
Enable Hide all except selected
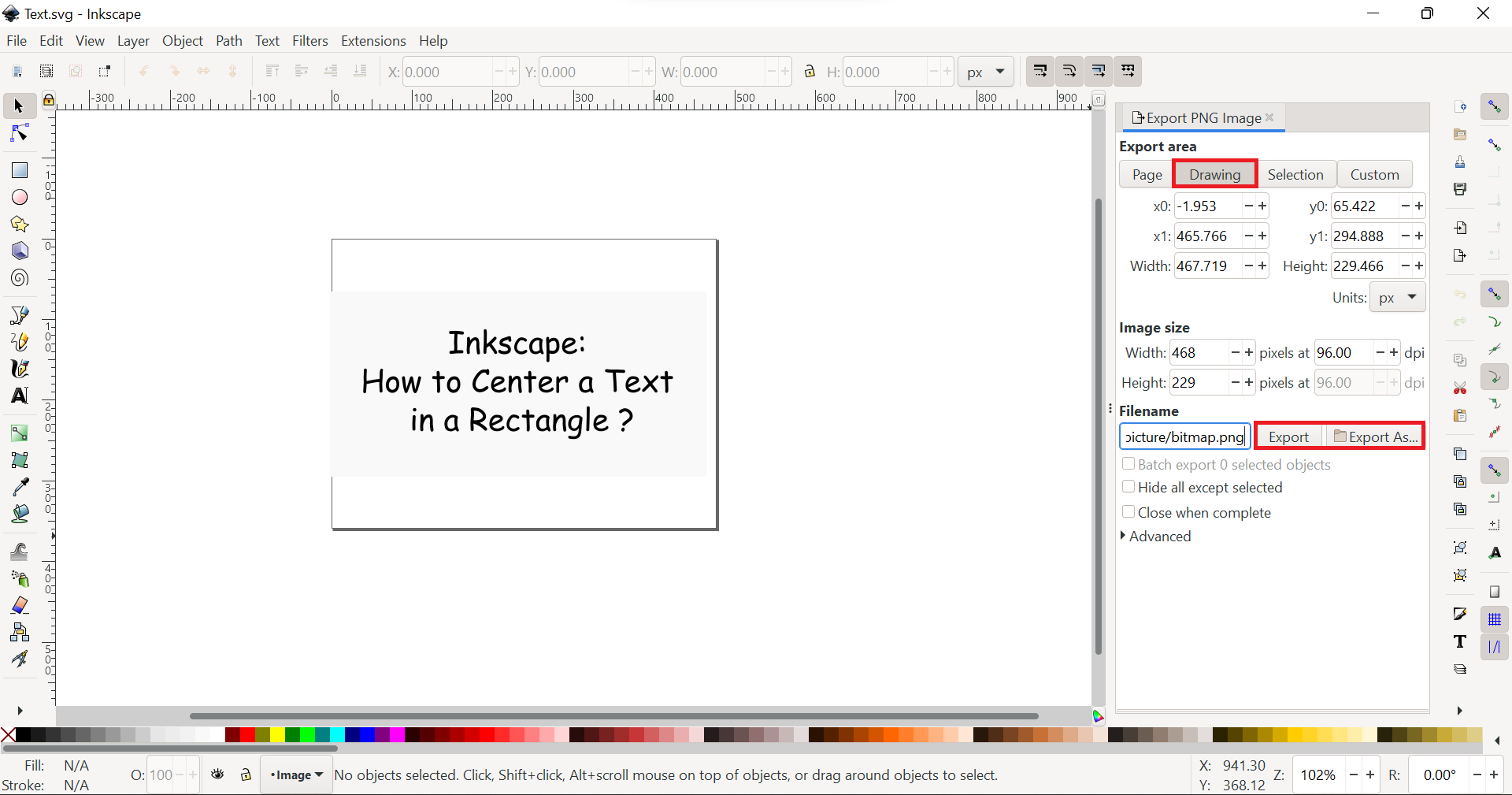click(x=1128, y=487)
